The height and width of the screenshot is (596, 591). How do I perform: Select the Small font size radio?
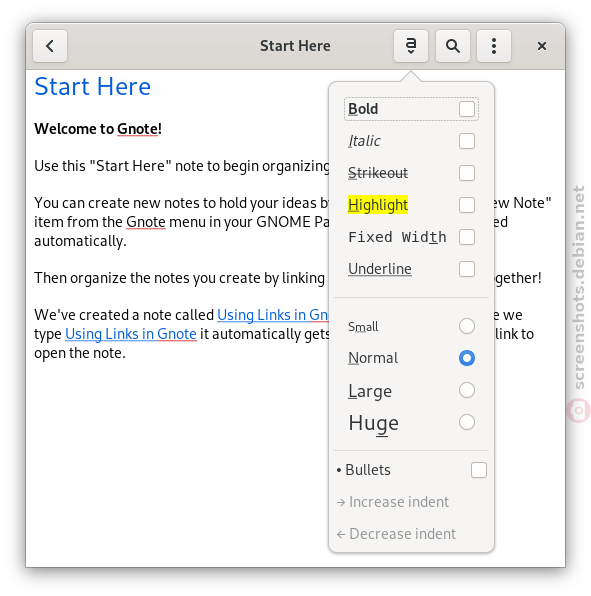coord(466,326)
